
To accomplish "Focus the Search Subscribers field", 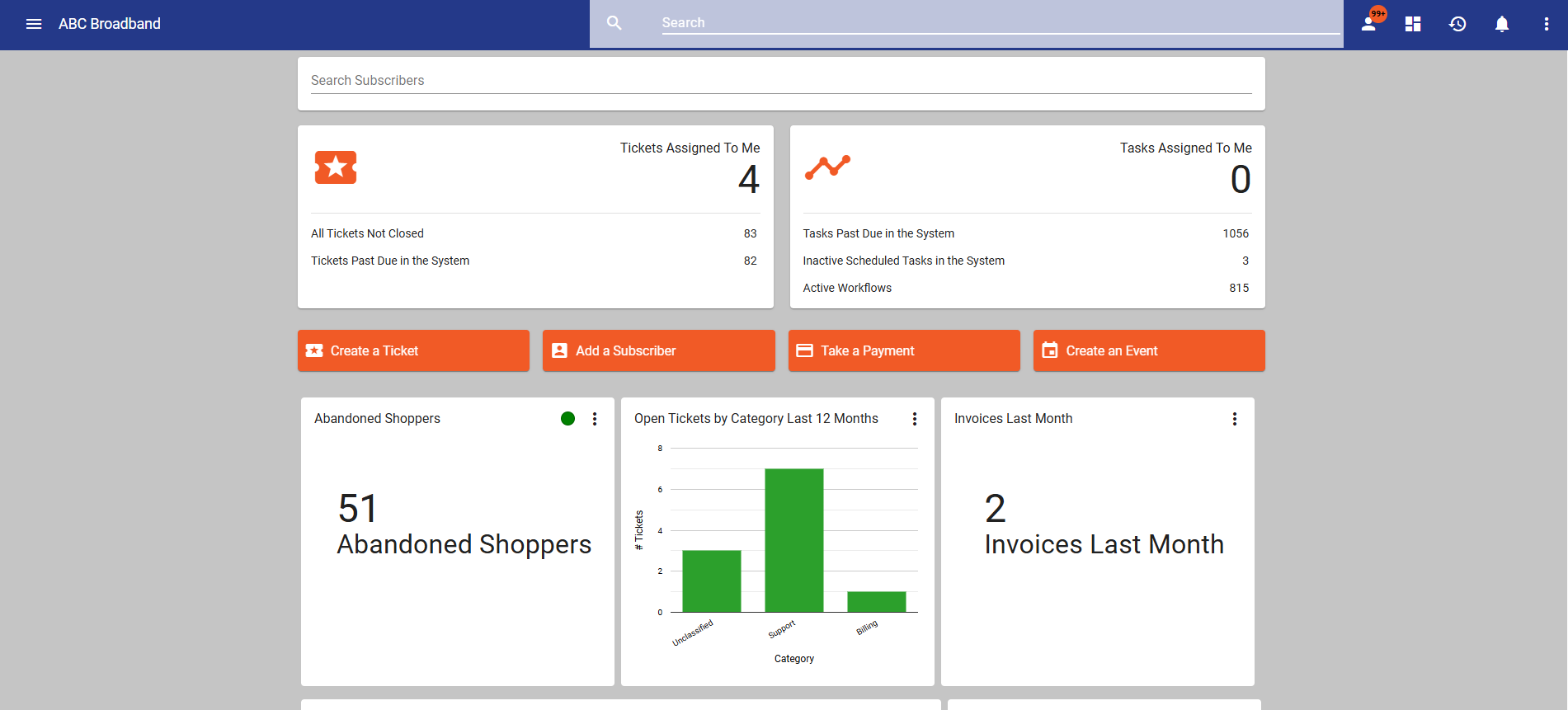I will pos(781,81).
